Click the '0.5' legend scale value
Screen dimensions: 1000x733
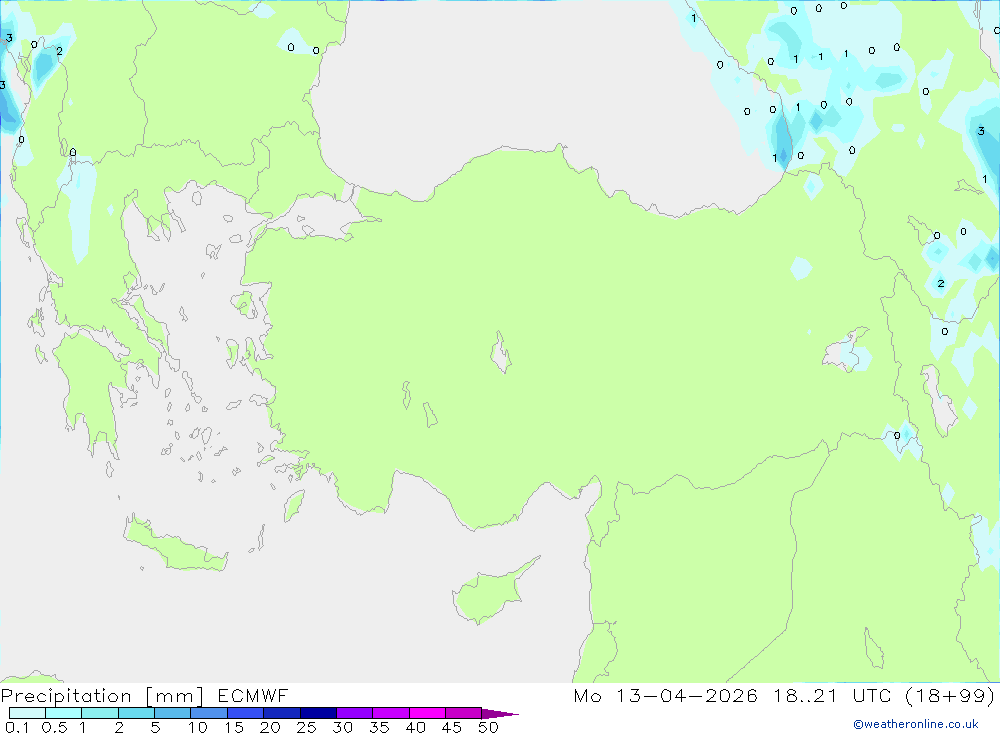tap(54, 727)
